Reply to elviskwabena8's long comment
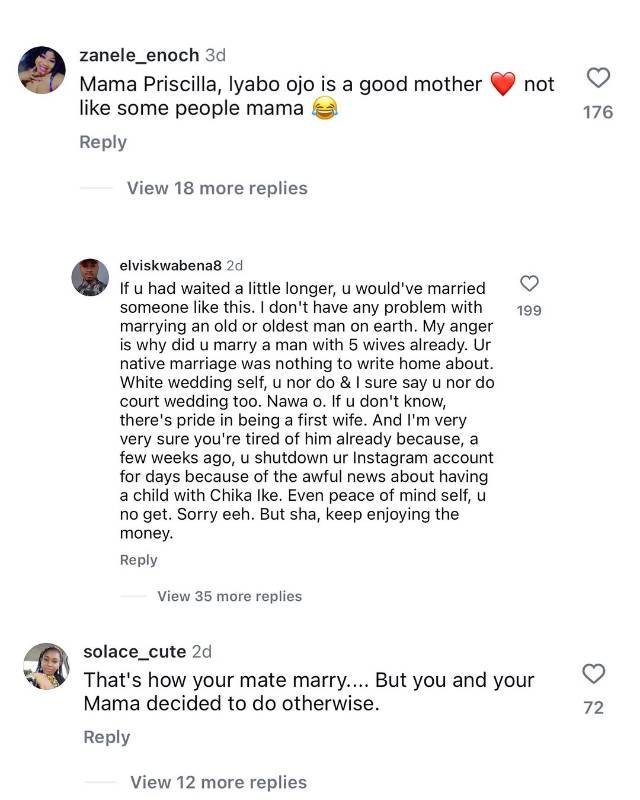 click(x=138, y=560)
